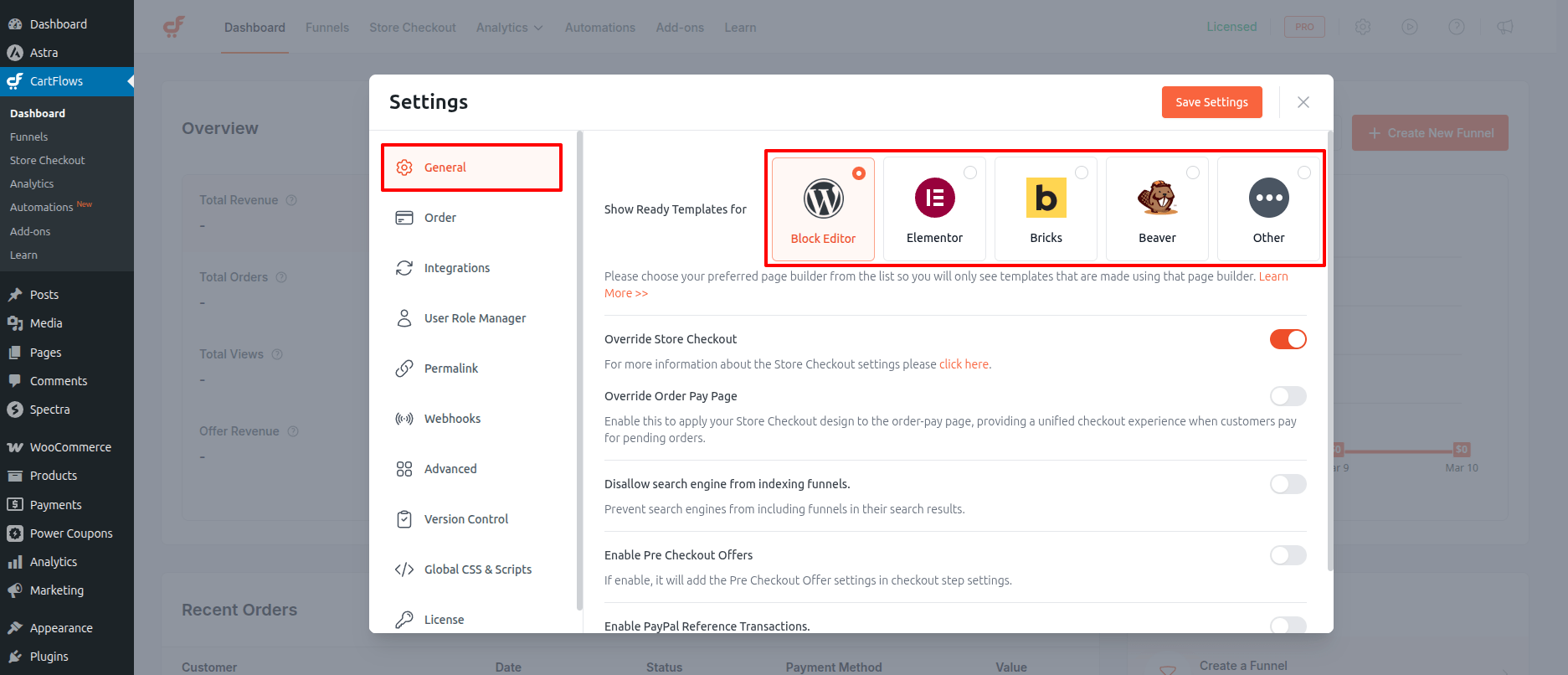Viewport: 1568px width, 675px height.
Task: Click the PRO badge in header
Action: coord(1304,27)
